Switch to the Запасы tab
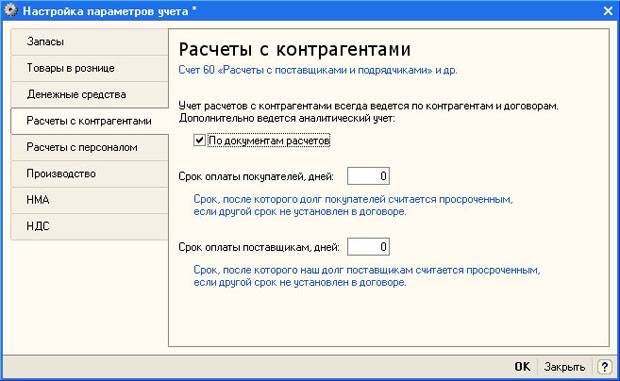 [x=90, y=42]
